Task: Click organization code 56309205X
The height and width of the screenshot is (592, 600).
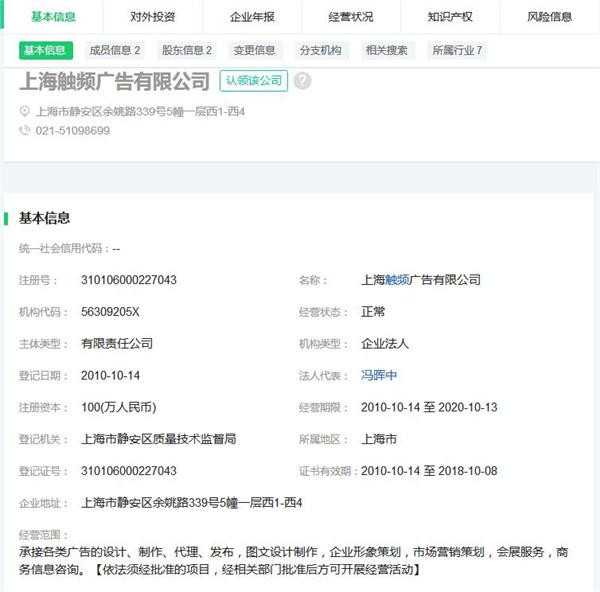Action: click(x=110, y=312)
